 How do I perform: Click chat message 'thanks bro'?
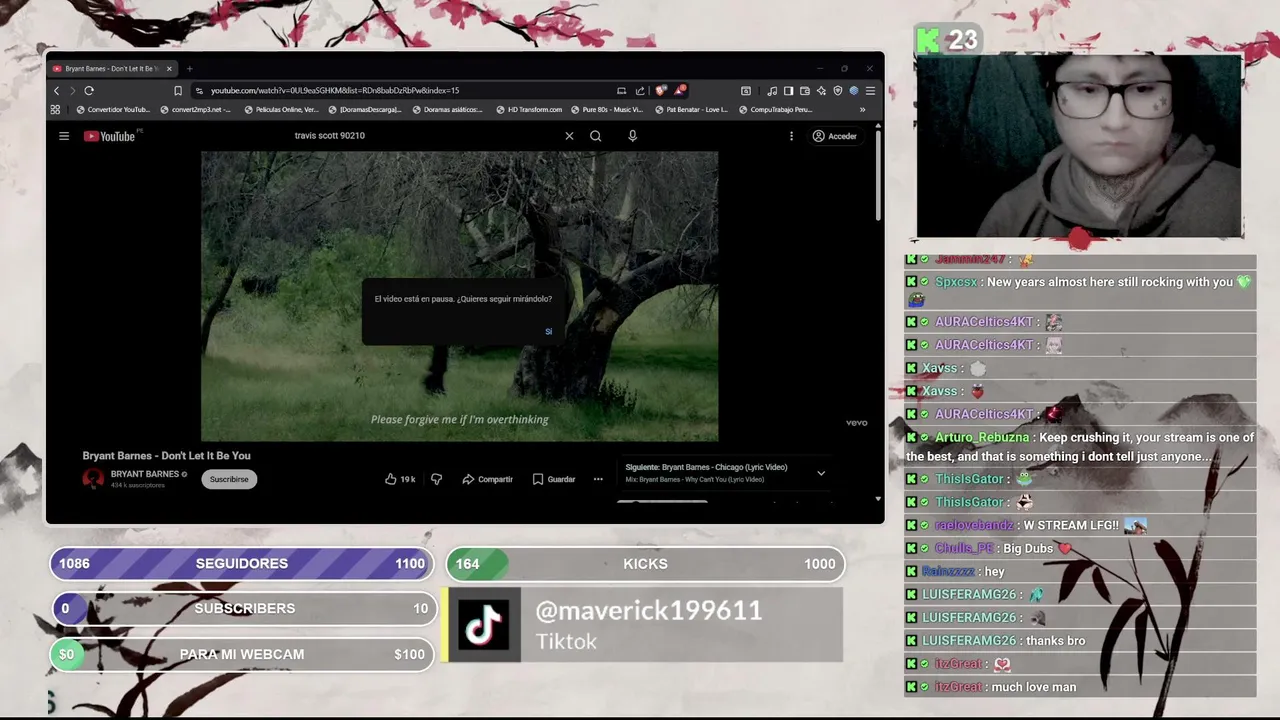pyautogui.click(x=1055, y=641)
